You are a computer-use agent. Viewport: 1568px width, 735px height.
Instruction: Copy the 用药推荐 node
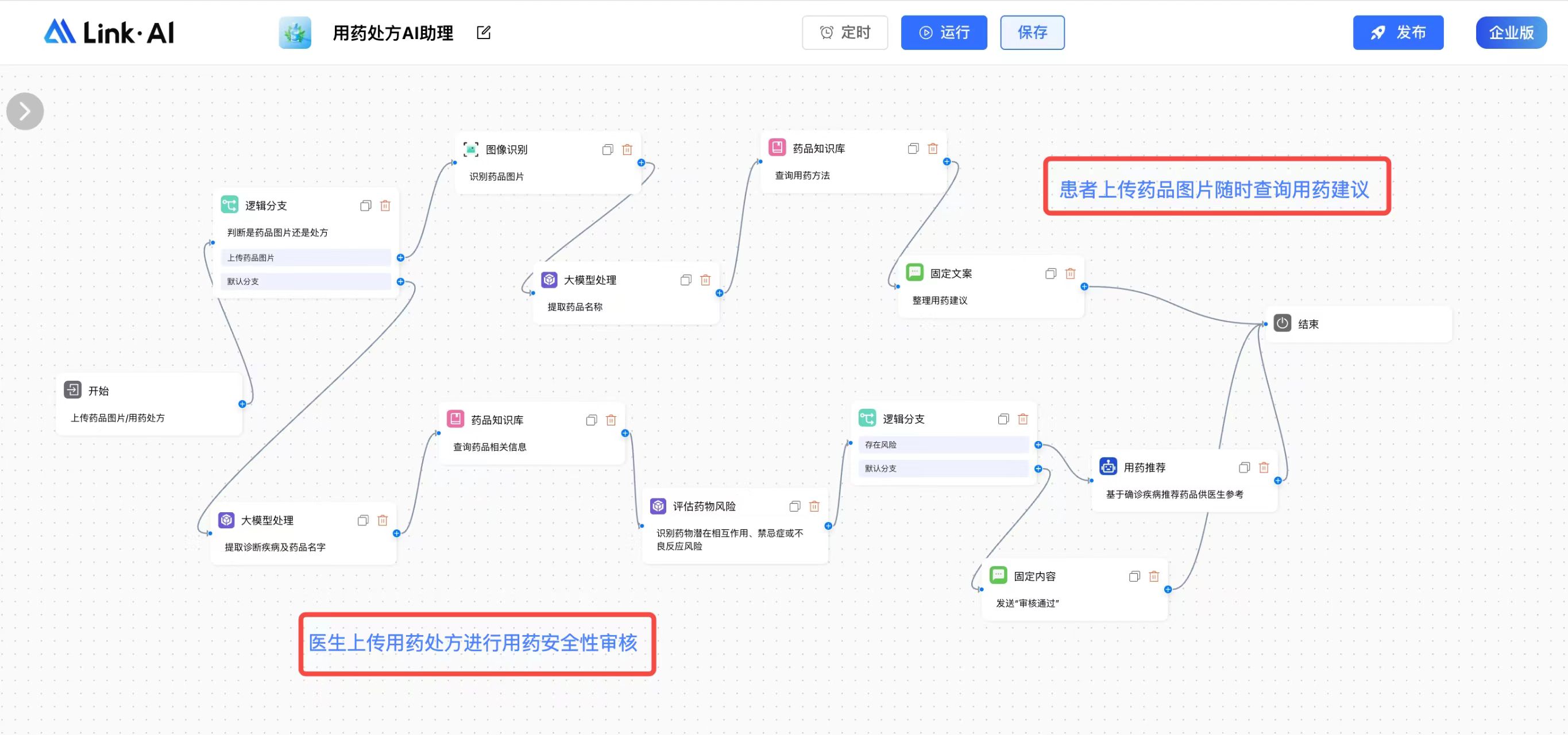point(1244,468)
